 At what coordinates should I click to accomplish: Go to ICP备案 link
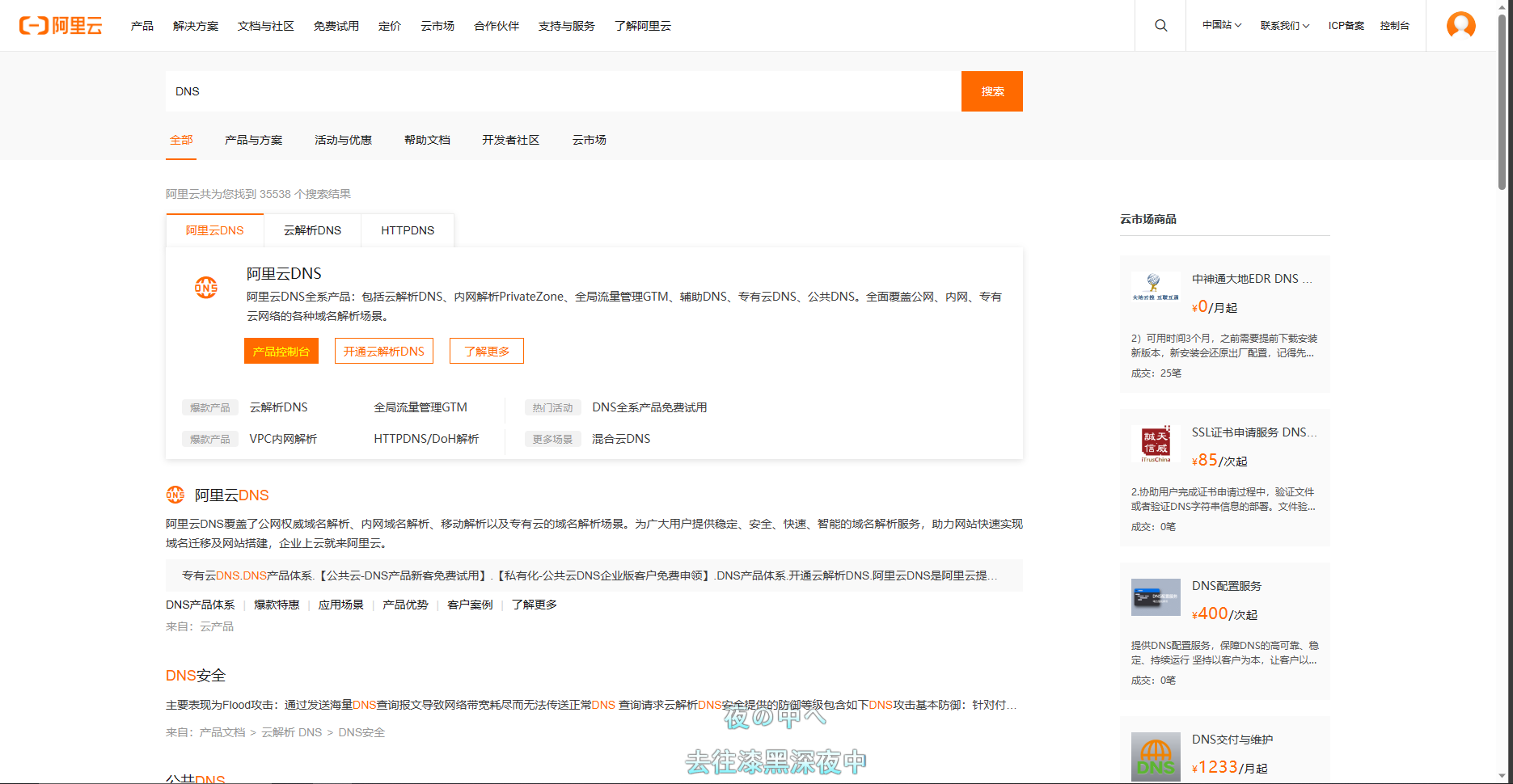click(x=1346, y=26)
